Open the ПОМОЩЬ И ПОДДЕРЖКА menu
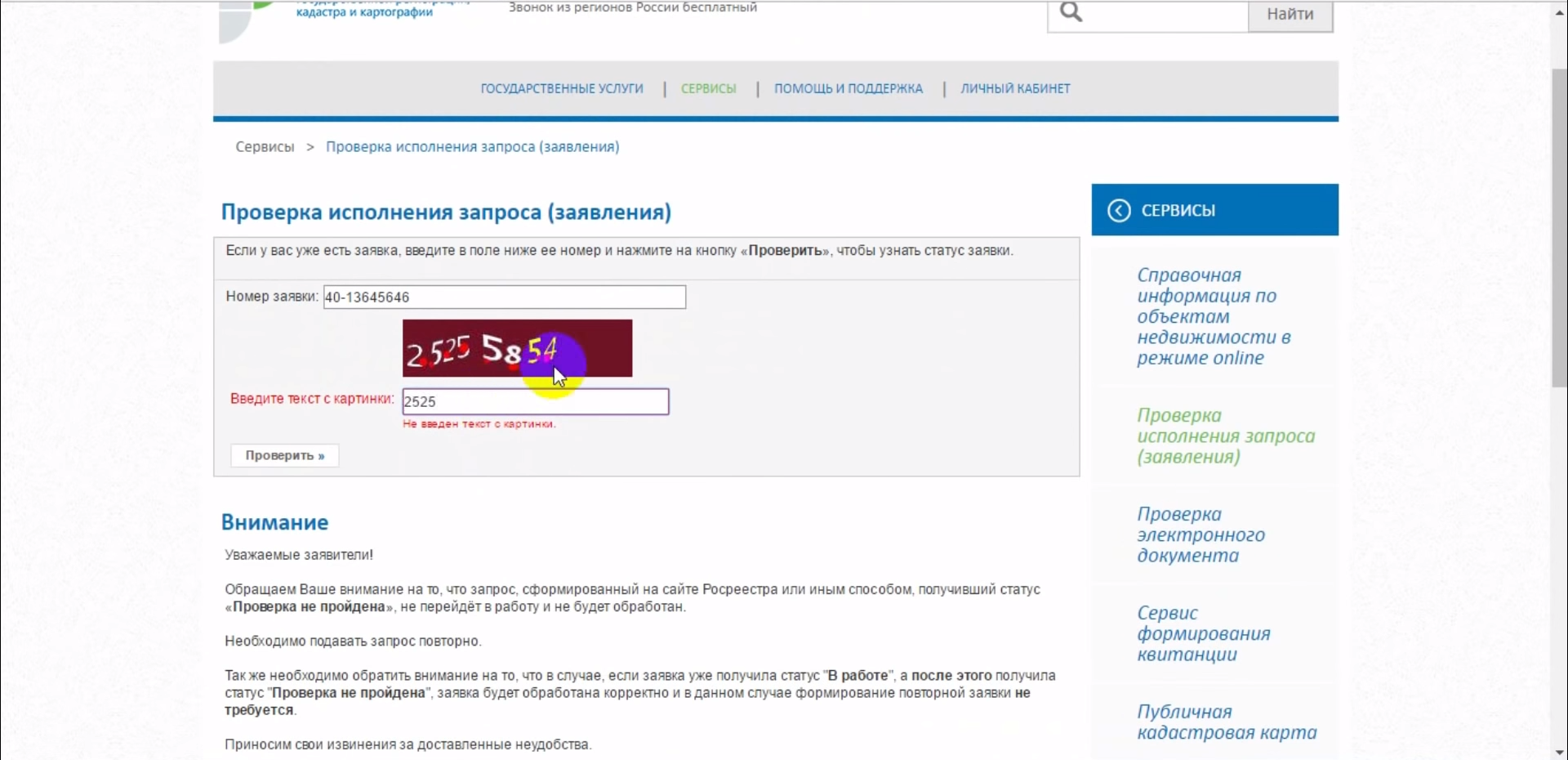 click(x=848, y=88)
